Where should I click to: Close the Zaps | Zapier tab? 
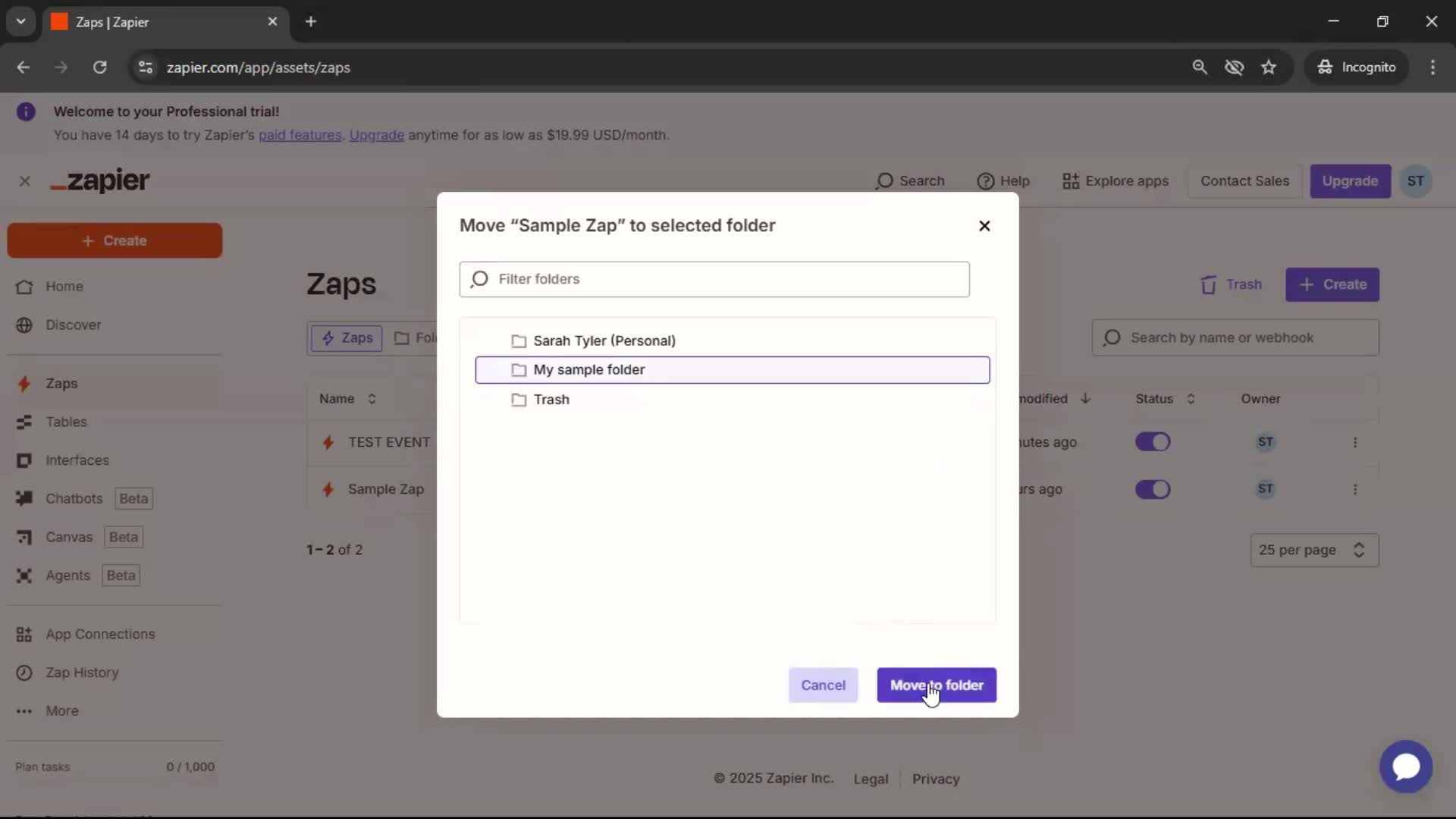click(x=272, y=22)
